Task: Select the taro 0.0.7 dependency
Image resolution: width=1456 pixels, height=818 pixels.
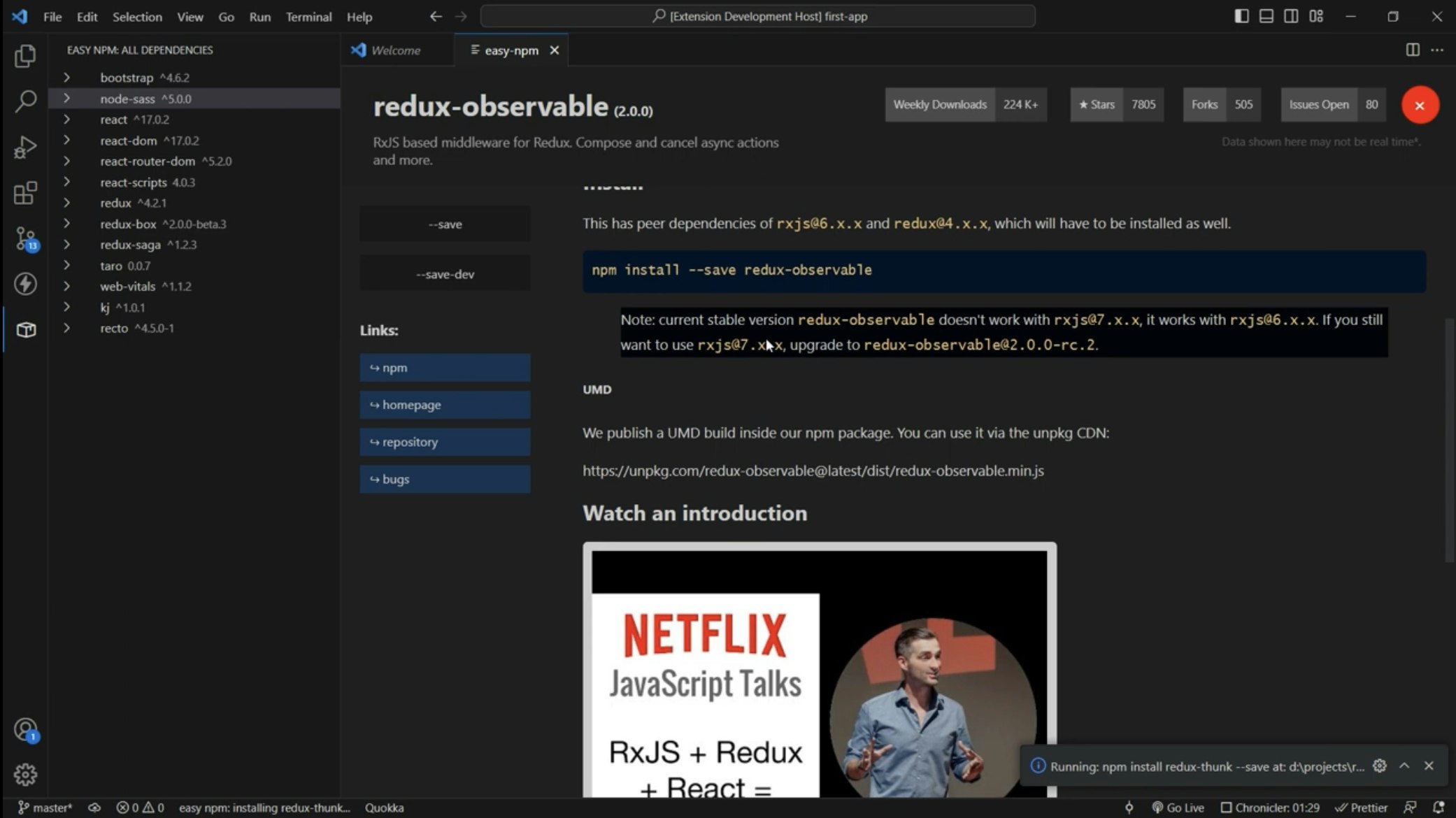Action: [x=194, y=266]
